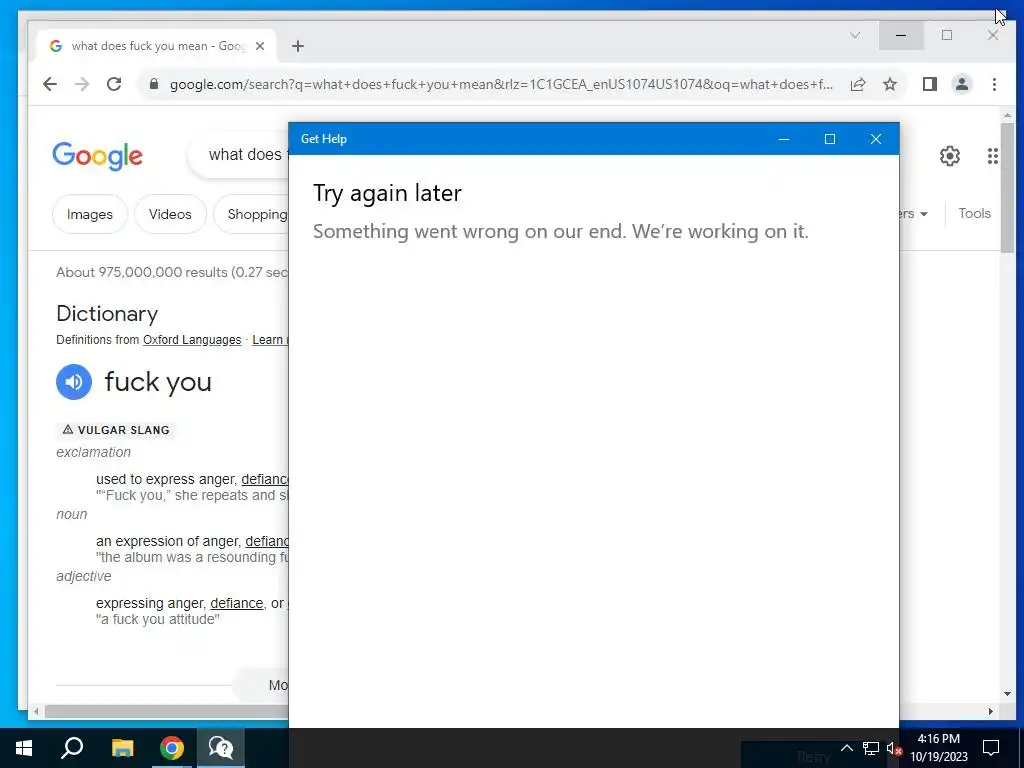This screenshot has width=1024, height=768.
Task: Click Chrome horizontal scrollbar left arrow
Action: [x=37, y=711]
